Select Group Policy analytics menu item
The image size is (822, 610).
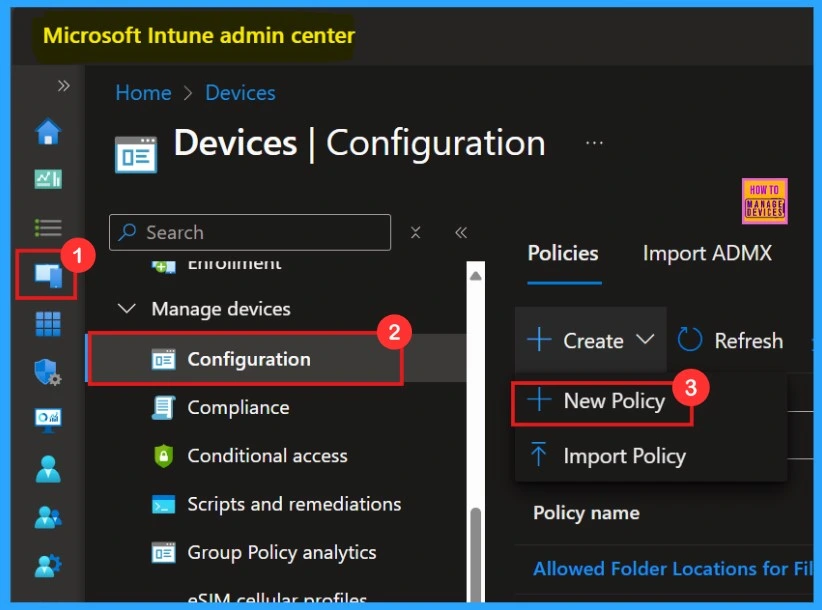282,552
